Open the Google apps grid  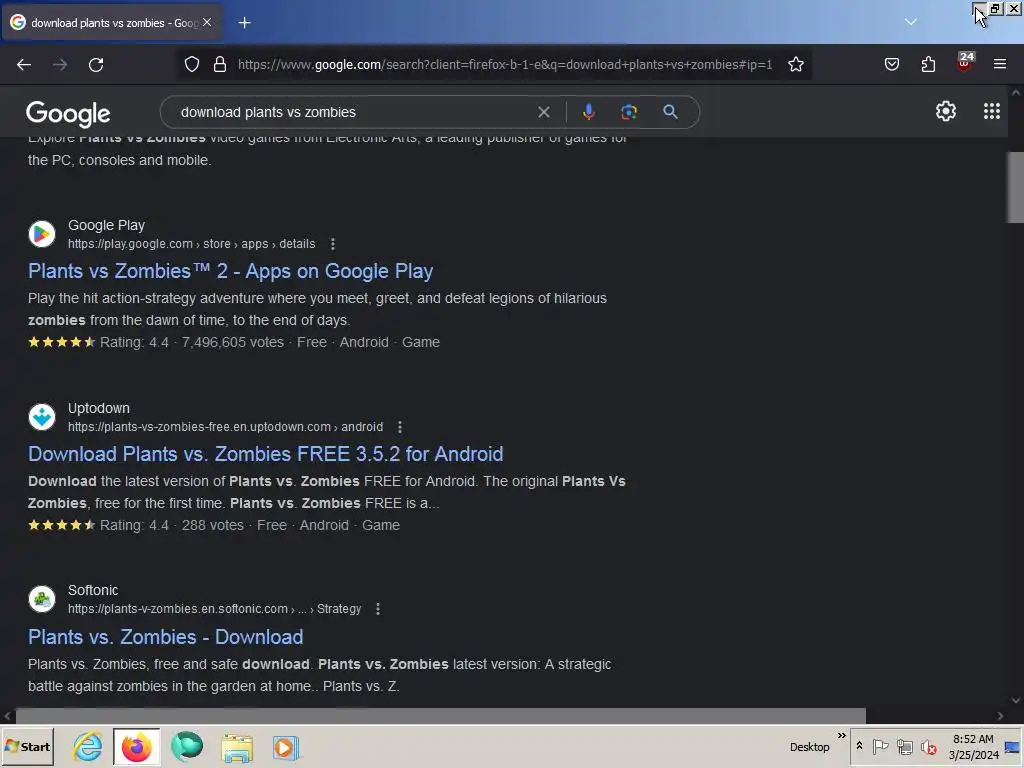(x=992, y=112)
